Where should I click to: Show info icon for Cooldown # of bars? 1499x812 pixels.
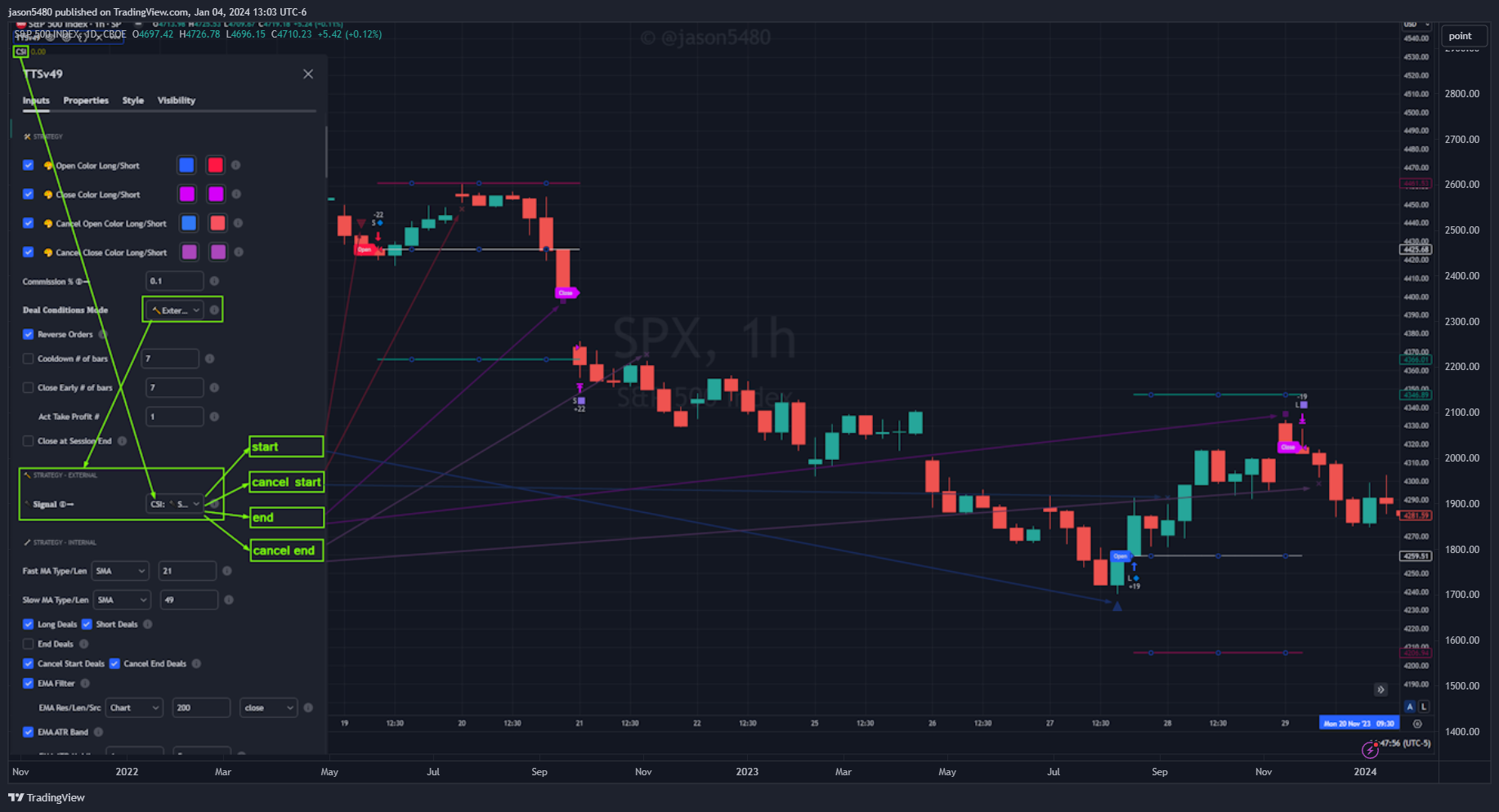click(x=209, y=359)
